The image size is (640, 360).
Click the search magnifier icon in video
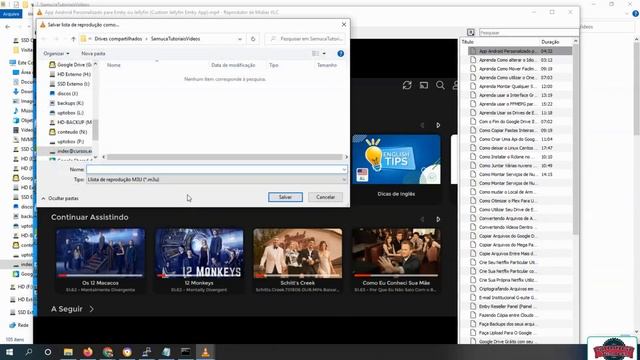pyautogui.click(x=440, y=85)
